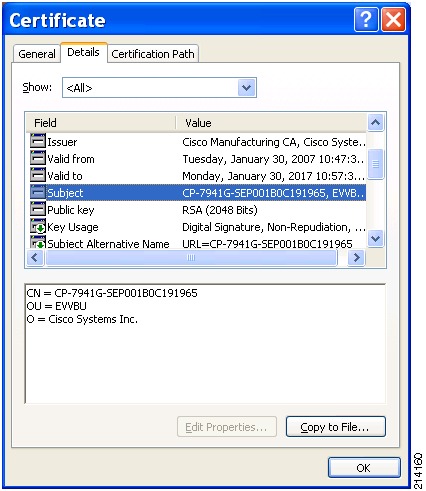This screenshot has width=426, height=491.
Task: Click the field list scroll down arrow
Action: 375,239
